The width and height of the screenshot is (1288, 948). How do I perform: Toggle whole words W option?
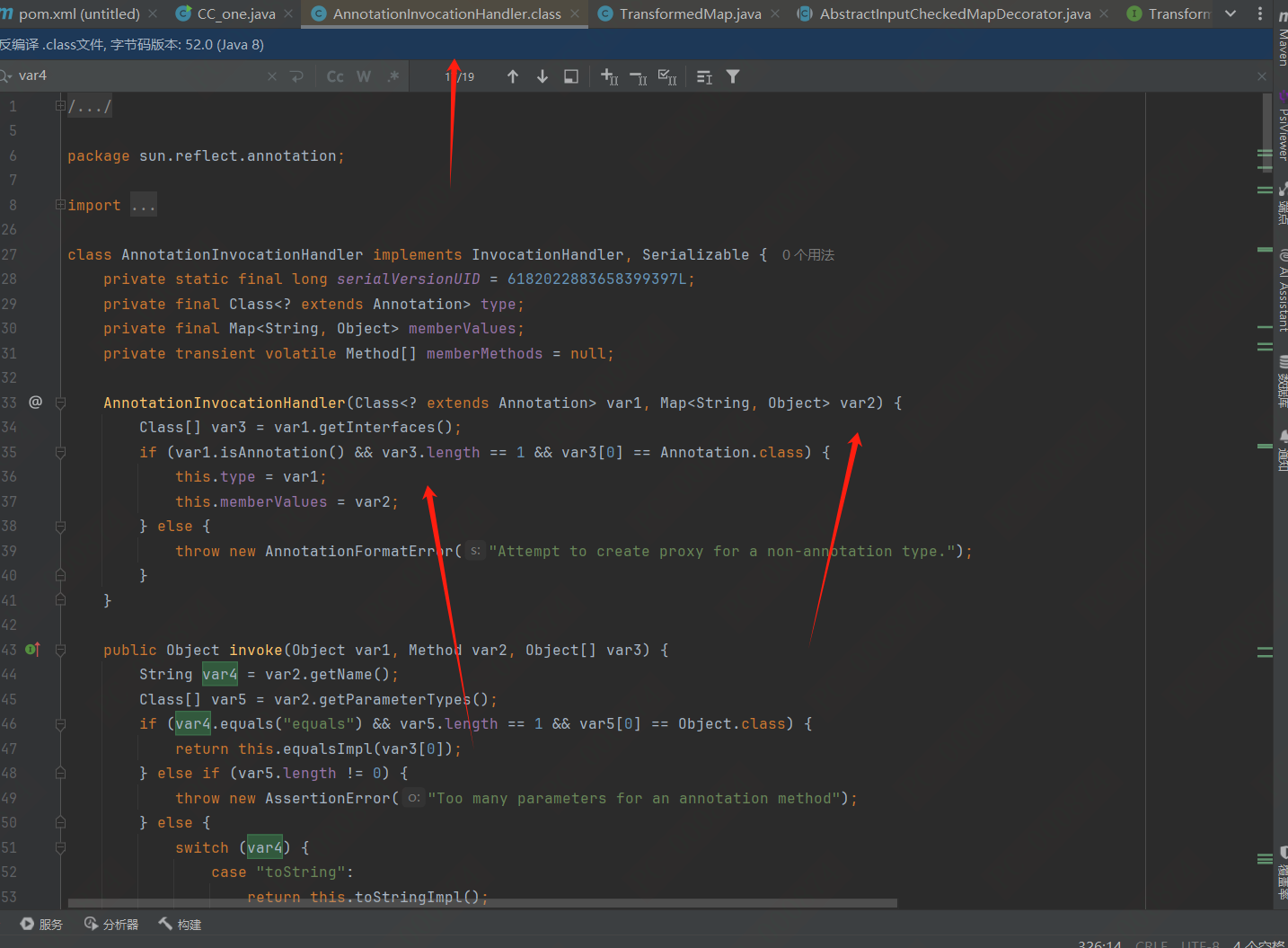coord(364,76)
